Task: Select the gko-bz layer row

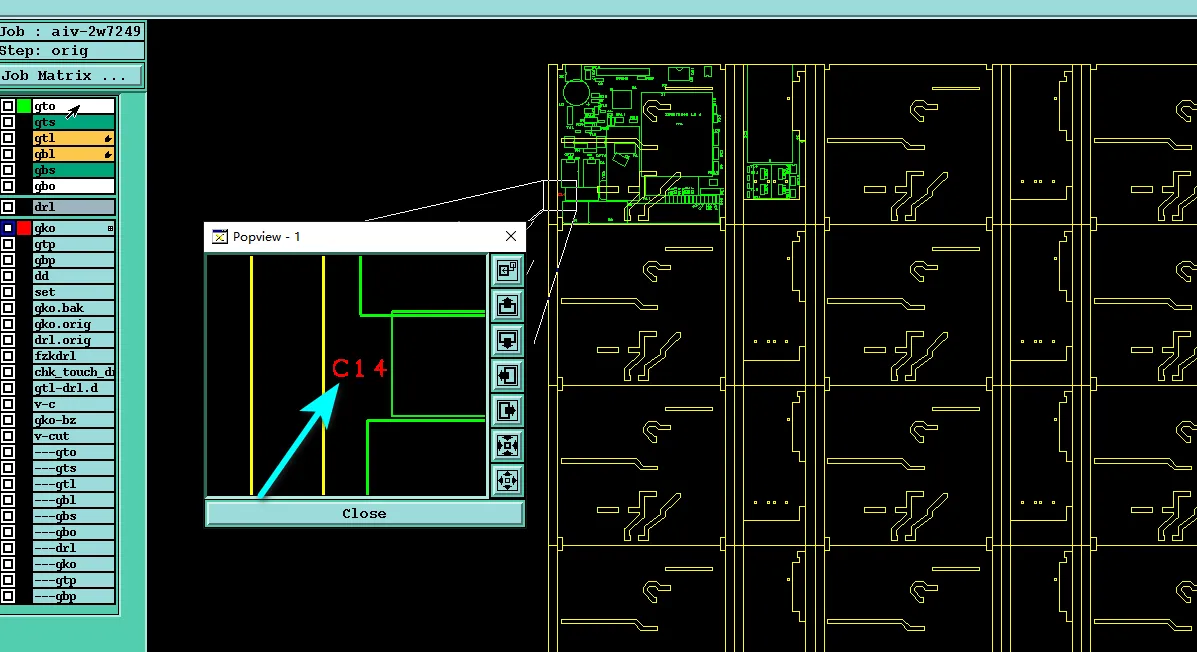Action: coord(73,420)
